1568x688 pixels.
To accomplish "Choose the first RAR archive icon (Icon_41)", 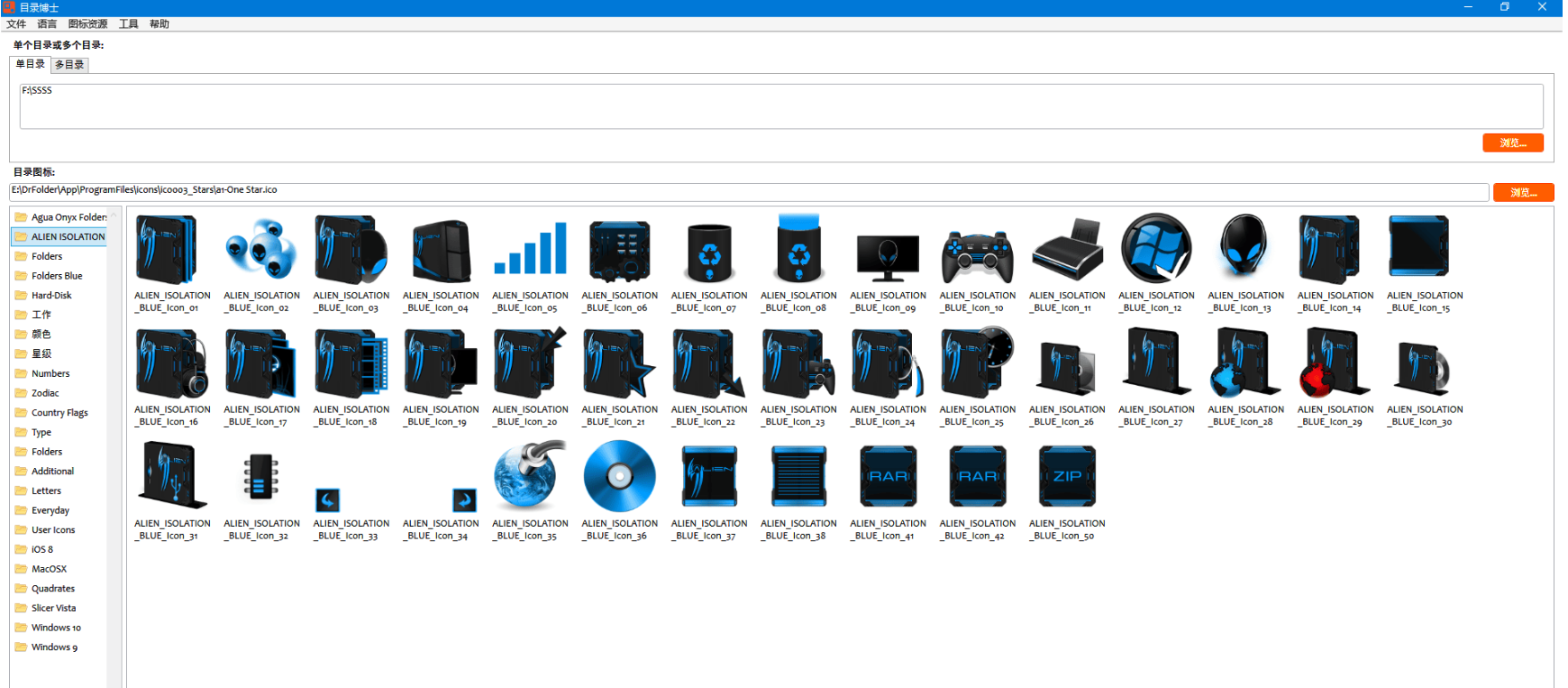I will [x=888, y=476].
